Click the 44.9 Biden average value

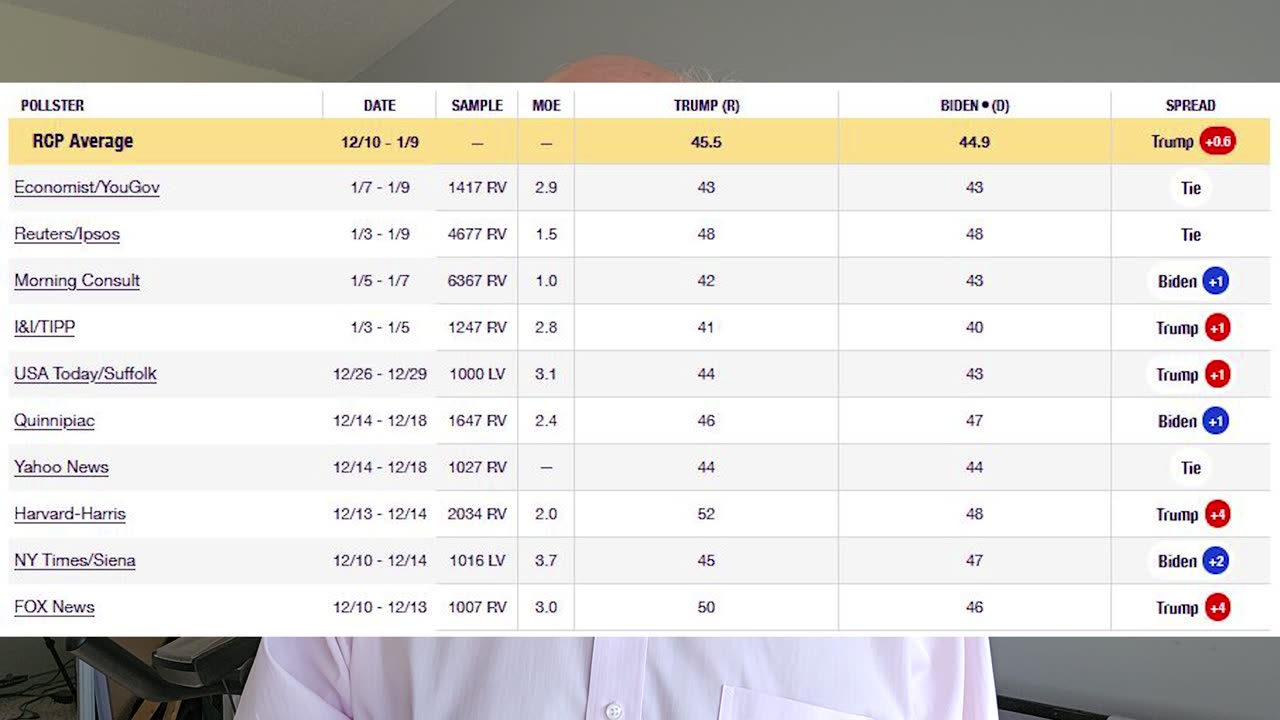point(974,142)
